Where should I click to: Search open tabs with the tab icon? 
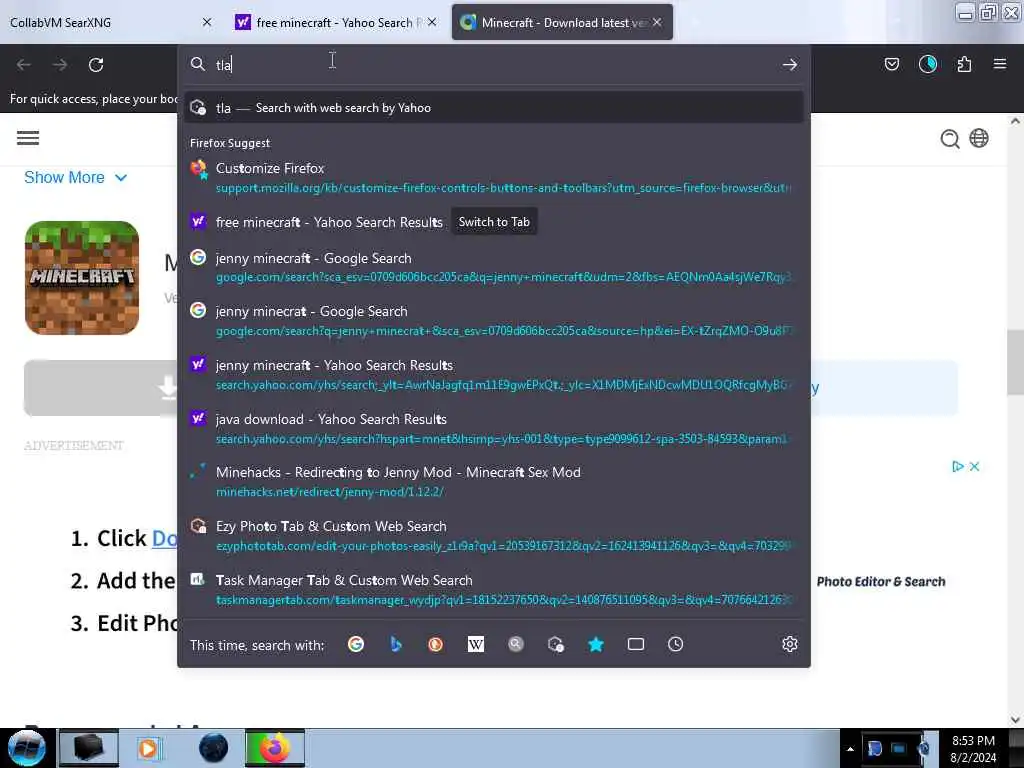(x=635, y=645)
